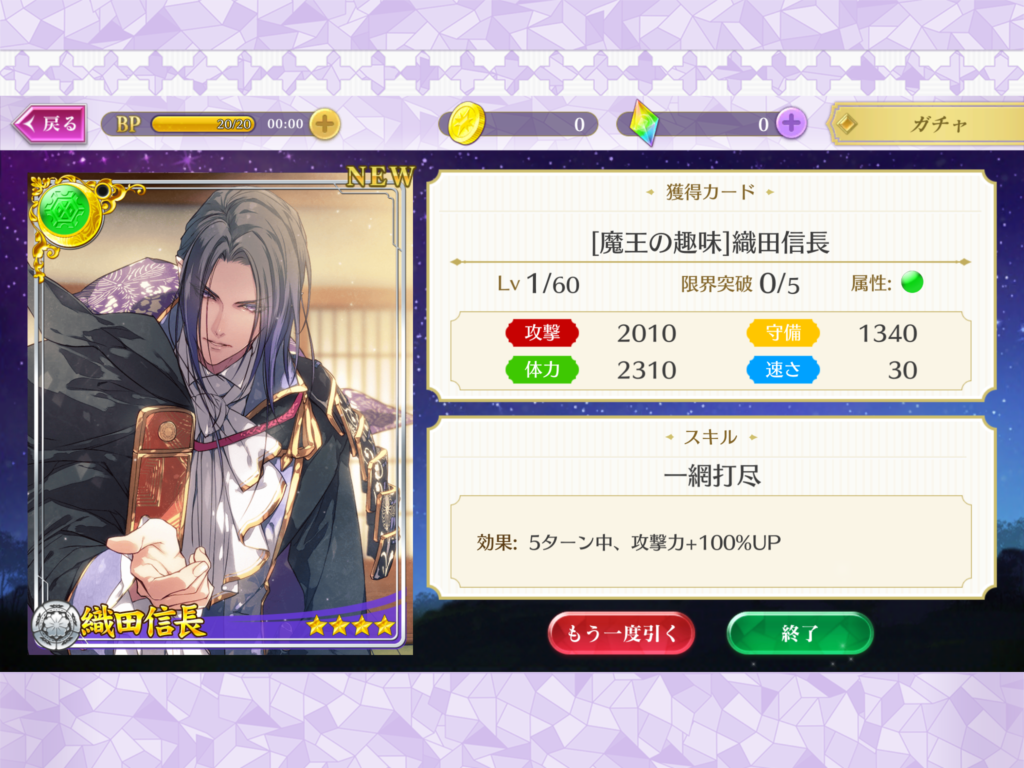Viewport: 1024px width, 768px height.
Task: Select the blue 速さ stat label
Action: click(783, 370)
